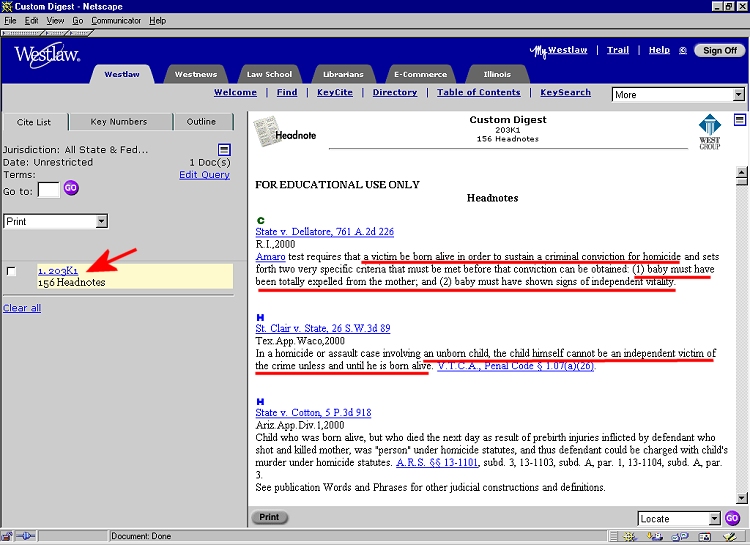Open the Trail link
This screenshot has width=750, height=545.
pos(618,50)
